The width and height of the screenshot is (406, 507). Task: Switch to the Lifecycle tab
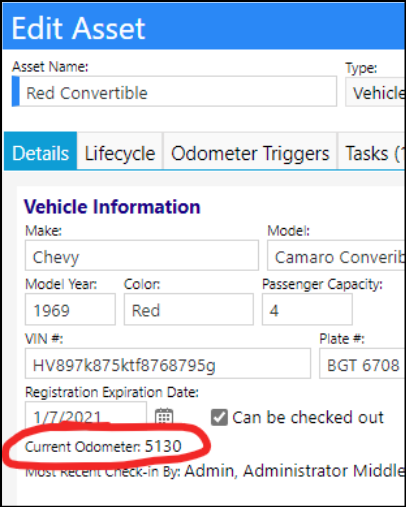120,153
